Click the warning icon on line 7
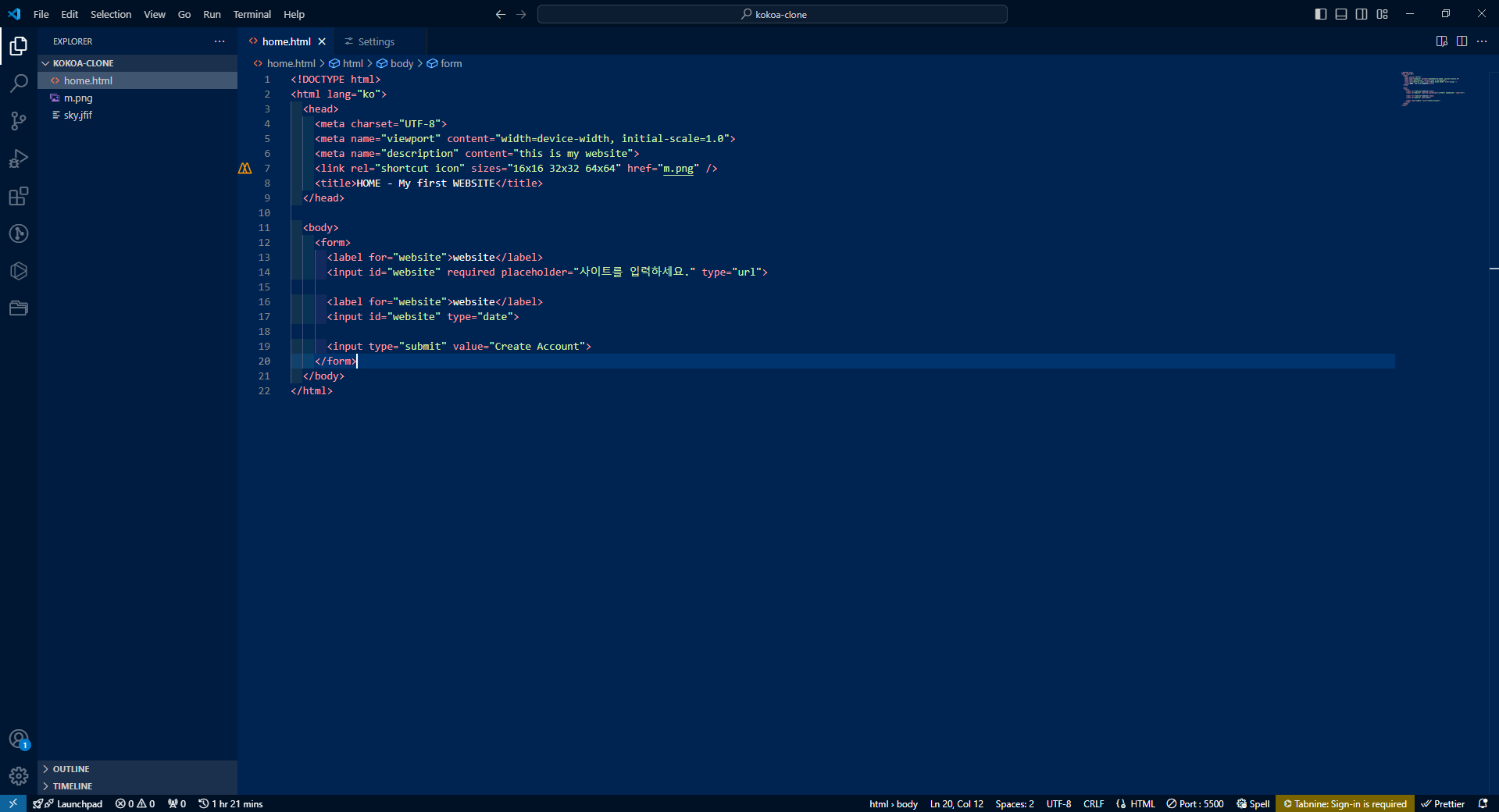1499x812 pixels. [x=245, y=169]
